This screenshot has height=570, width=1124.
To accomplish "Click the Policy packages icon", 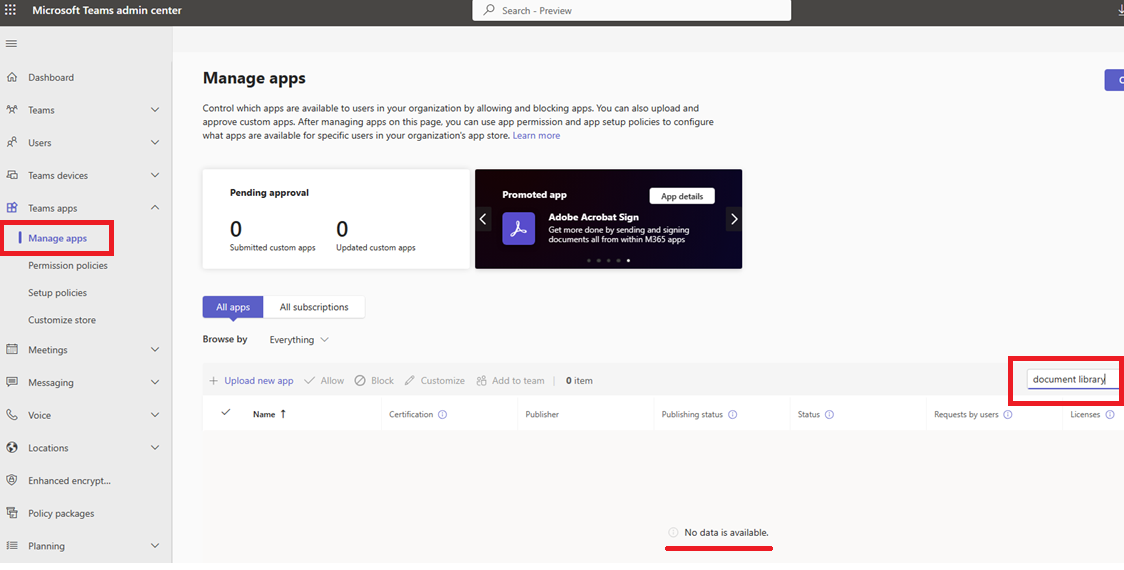I will pos(11,513).
